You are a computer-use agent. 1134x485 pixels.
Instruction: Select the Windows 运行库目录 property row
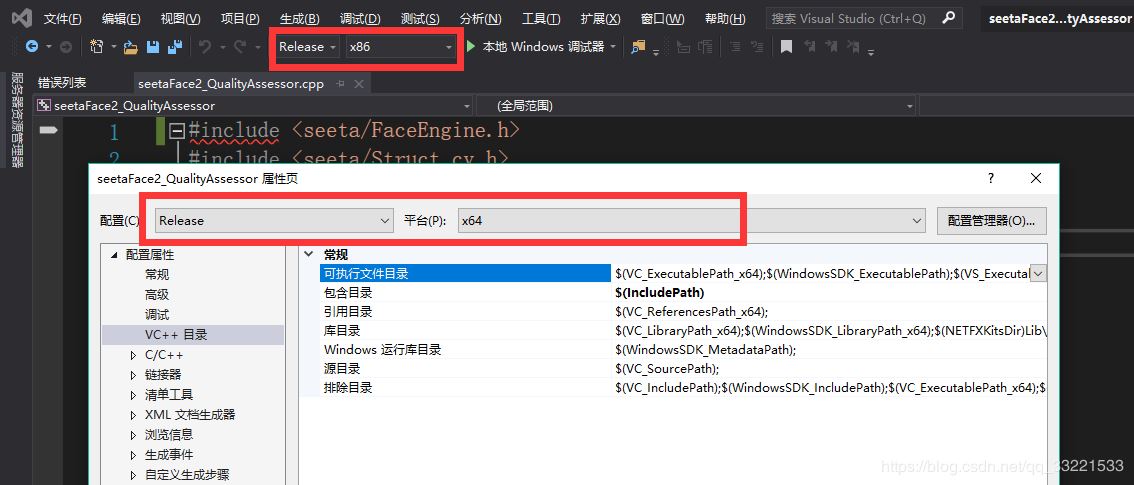tap(683, 350)
